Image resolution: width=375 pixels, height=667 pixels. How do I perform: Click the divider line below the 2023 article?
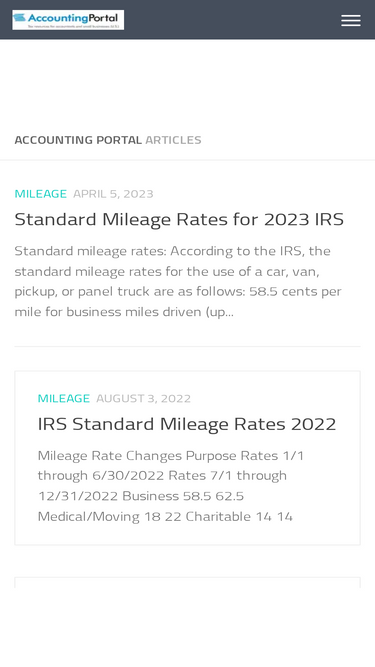(188, 346)
